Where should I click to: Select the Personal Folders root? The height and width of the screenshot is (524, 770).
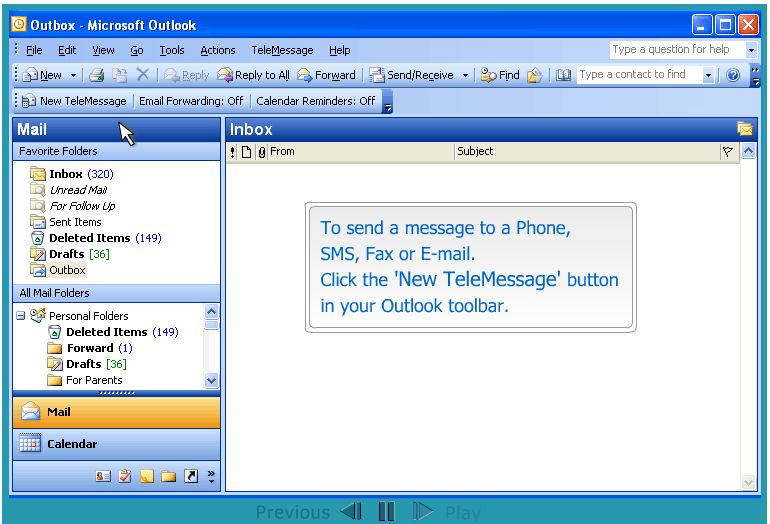[x=79, y=316]
